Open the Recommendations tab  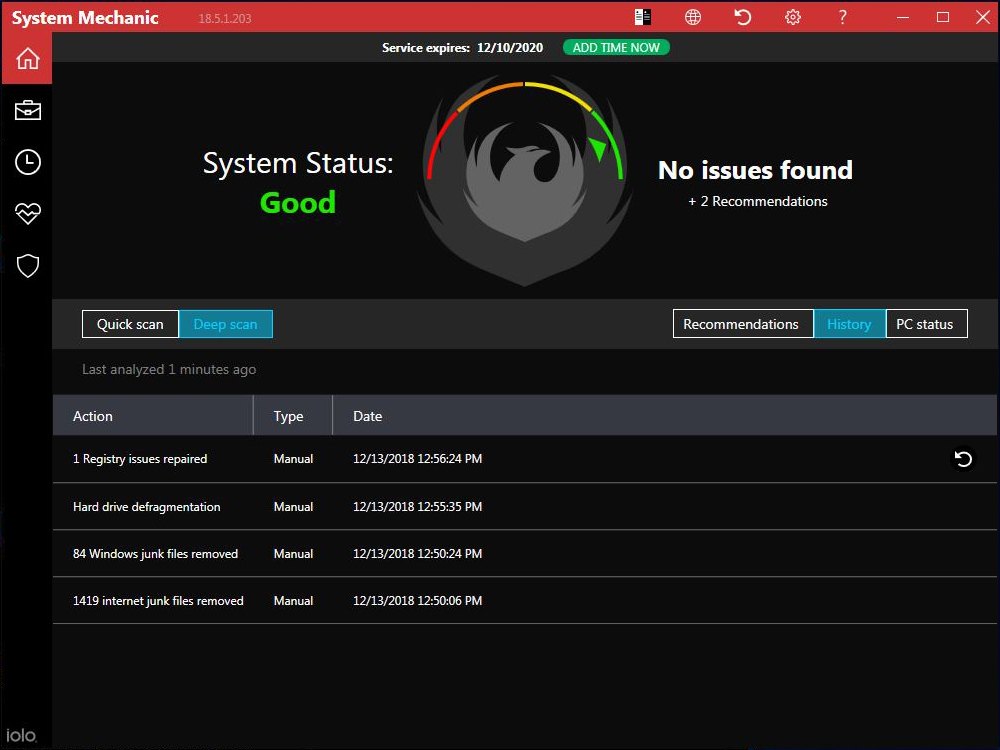(x=742, y=324)
